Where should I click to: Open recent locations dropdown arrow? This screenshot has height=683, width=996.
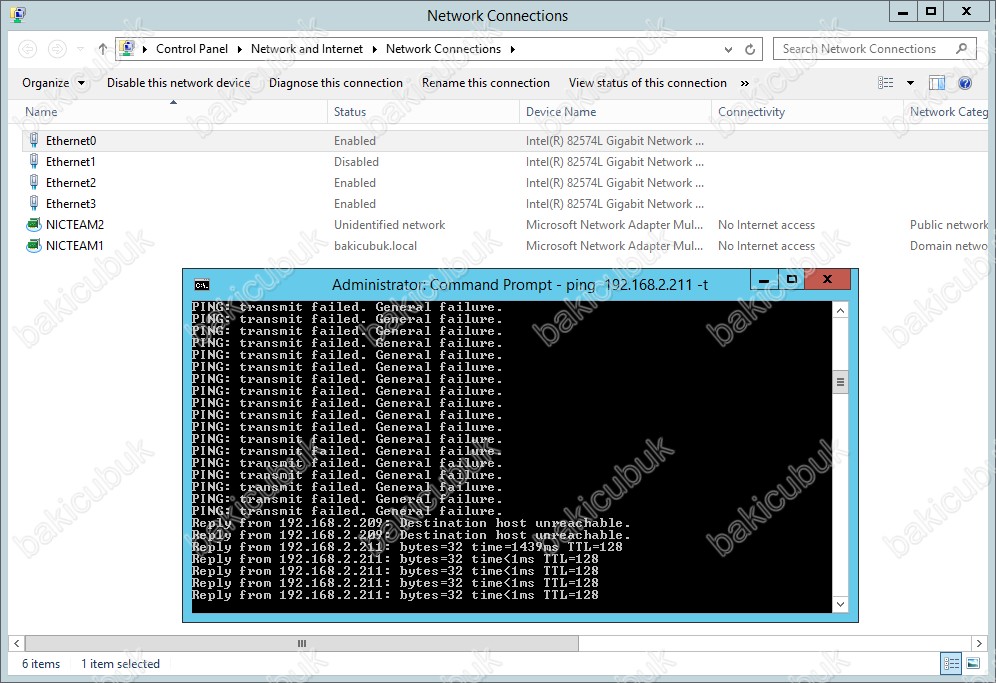coord(80,49)
